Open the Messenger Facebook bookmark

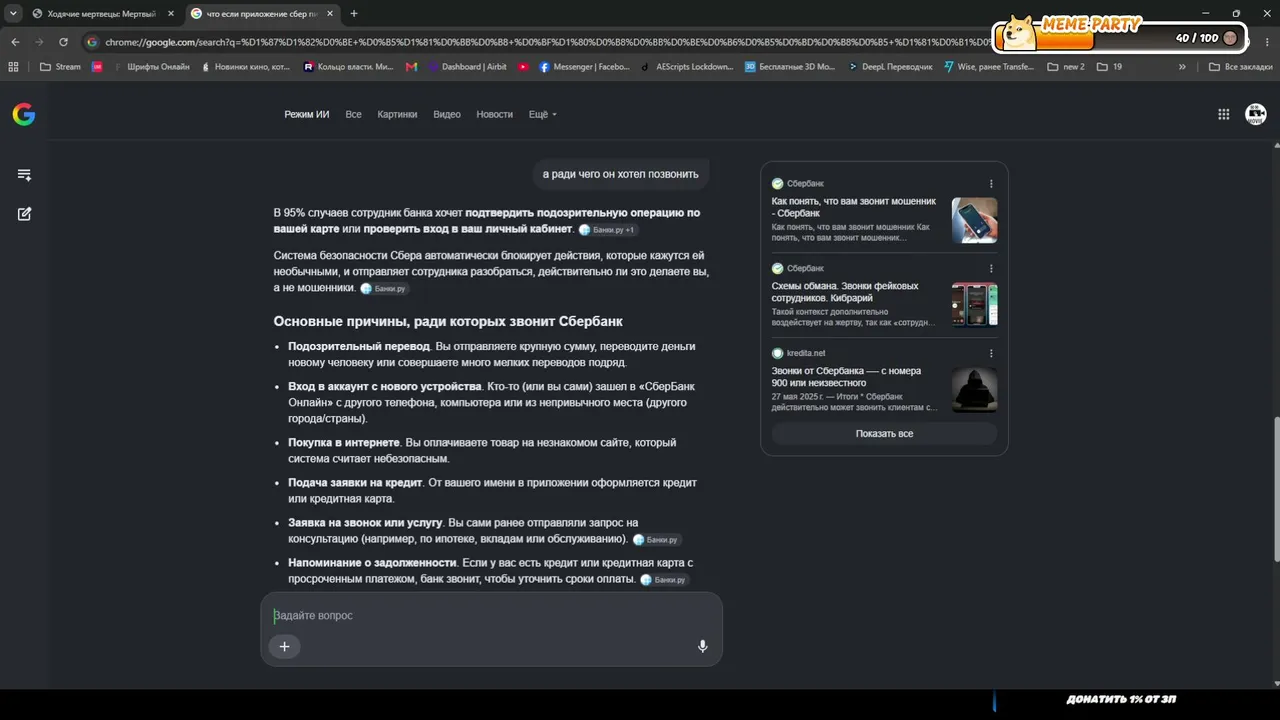click(584, 67)
